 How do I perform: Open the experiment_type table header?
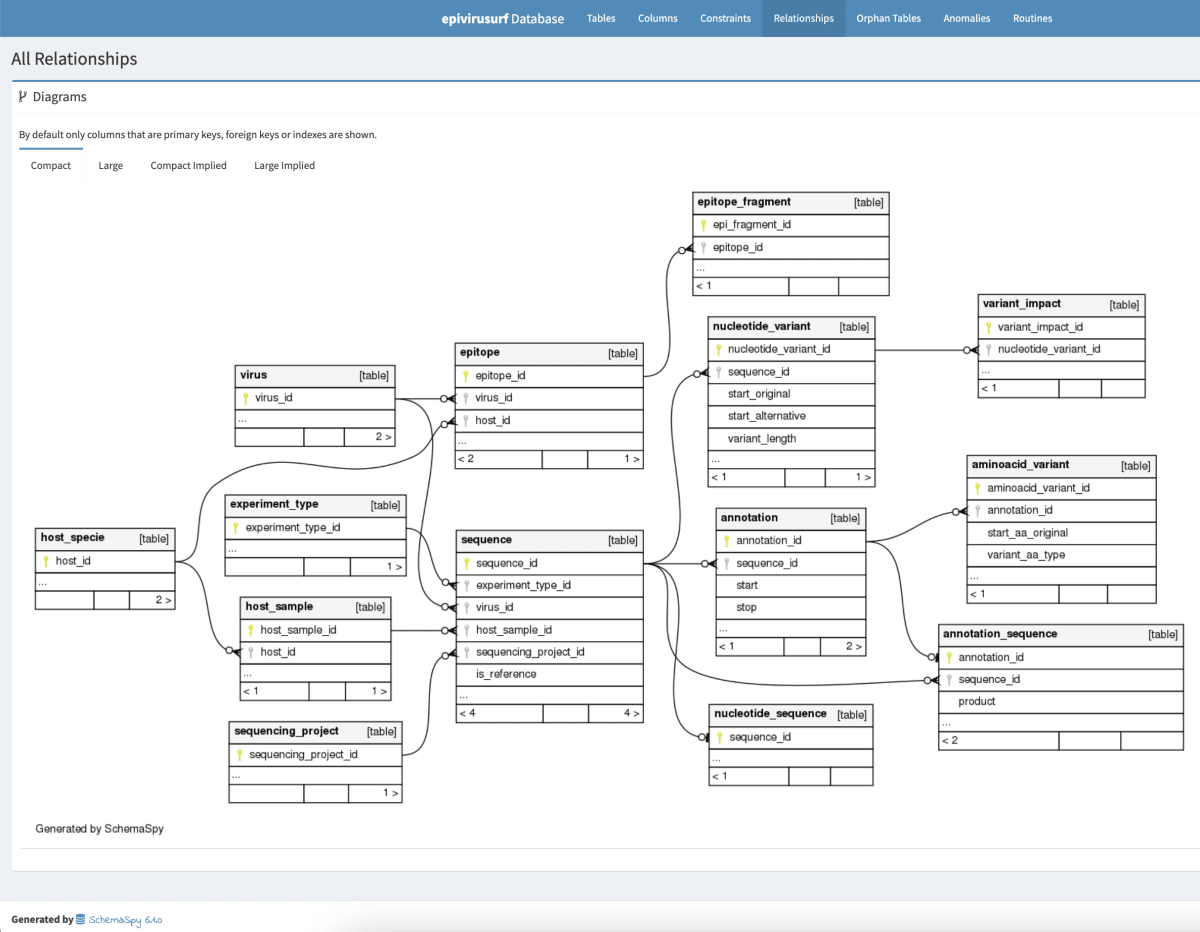[x=315, y=505]
